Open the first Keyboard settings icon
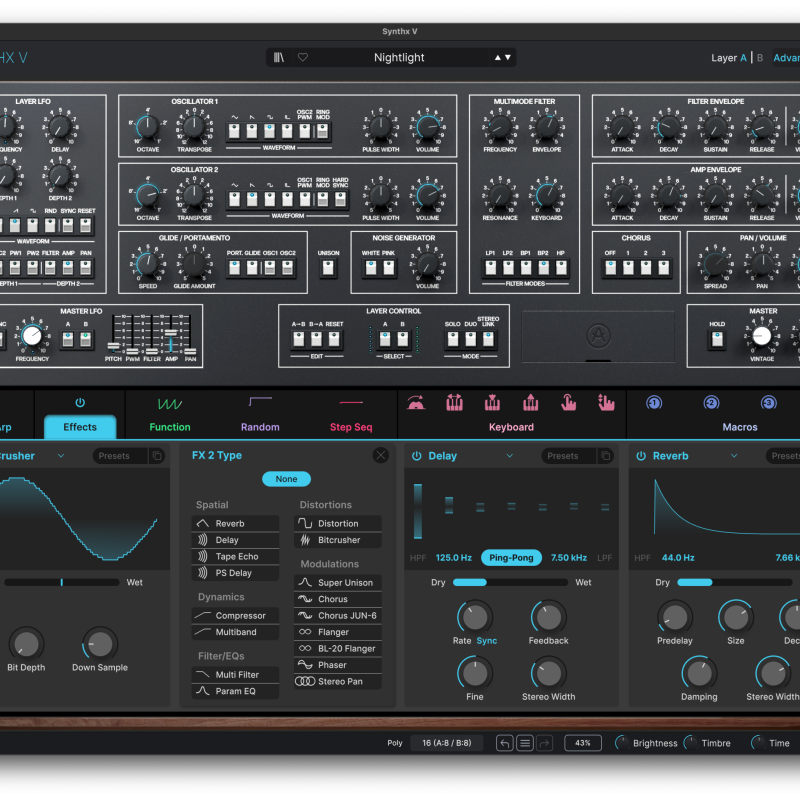The image size is (800, 800). 416,403
